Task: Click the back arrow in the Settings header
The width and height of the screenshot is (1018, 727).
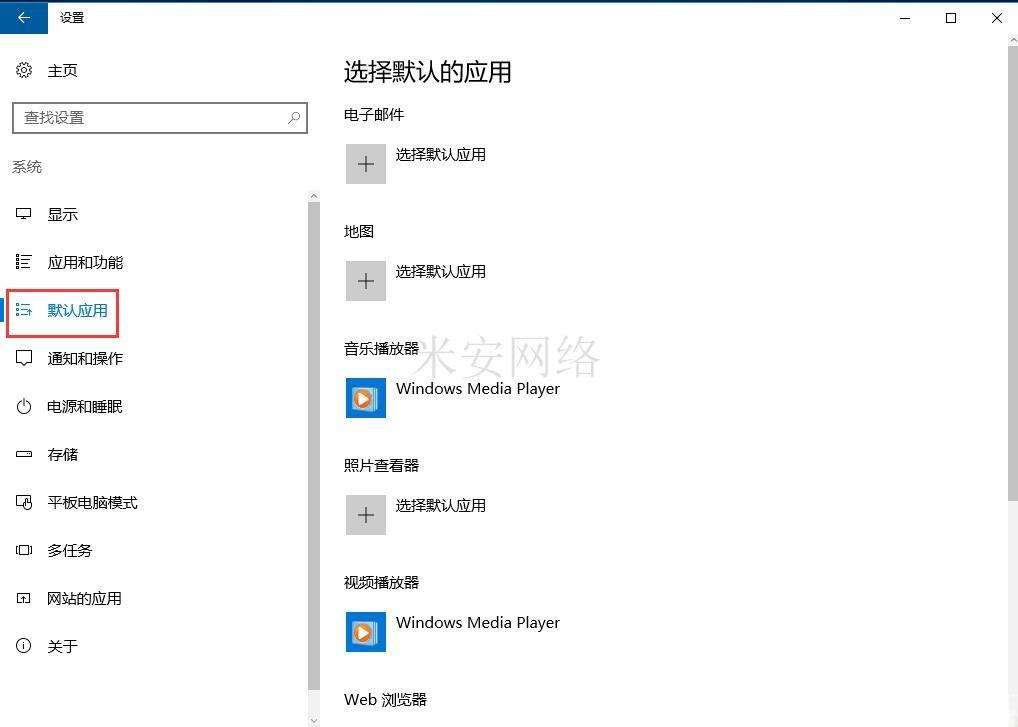Action: pos(23,18)
